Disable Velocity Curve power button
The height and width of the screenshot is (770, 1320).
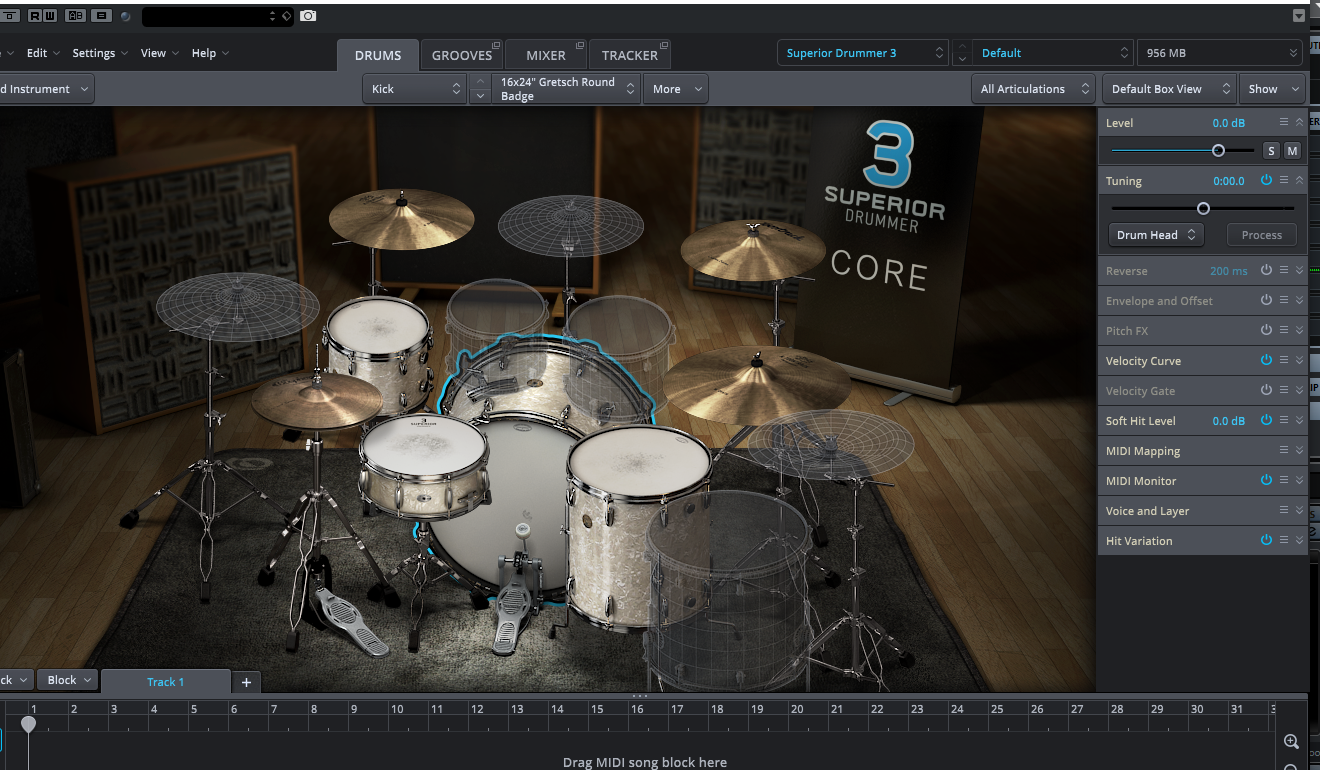[x=1266, y=360]
